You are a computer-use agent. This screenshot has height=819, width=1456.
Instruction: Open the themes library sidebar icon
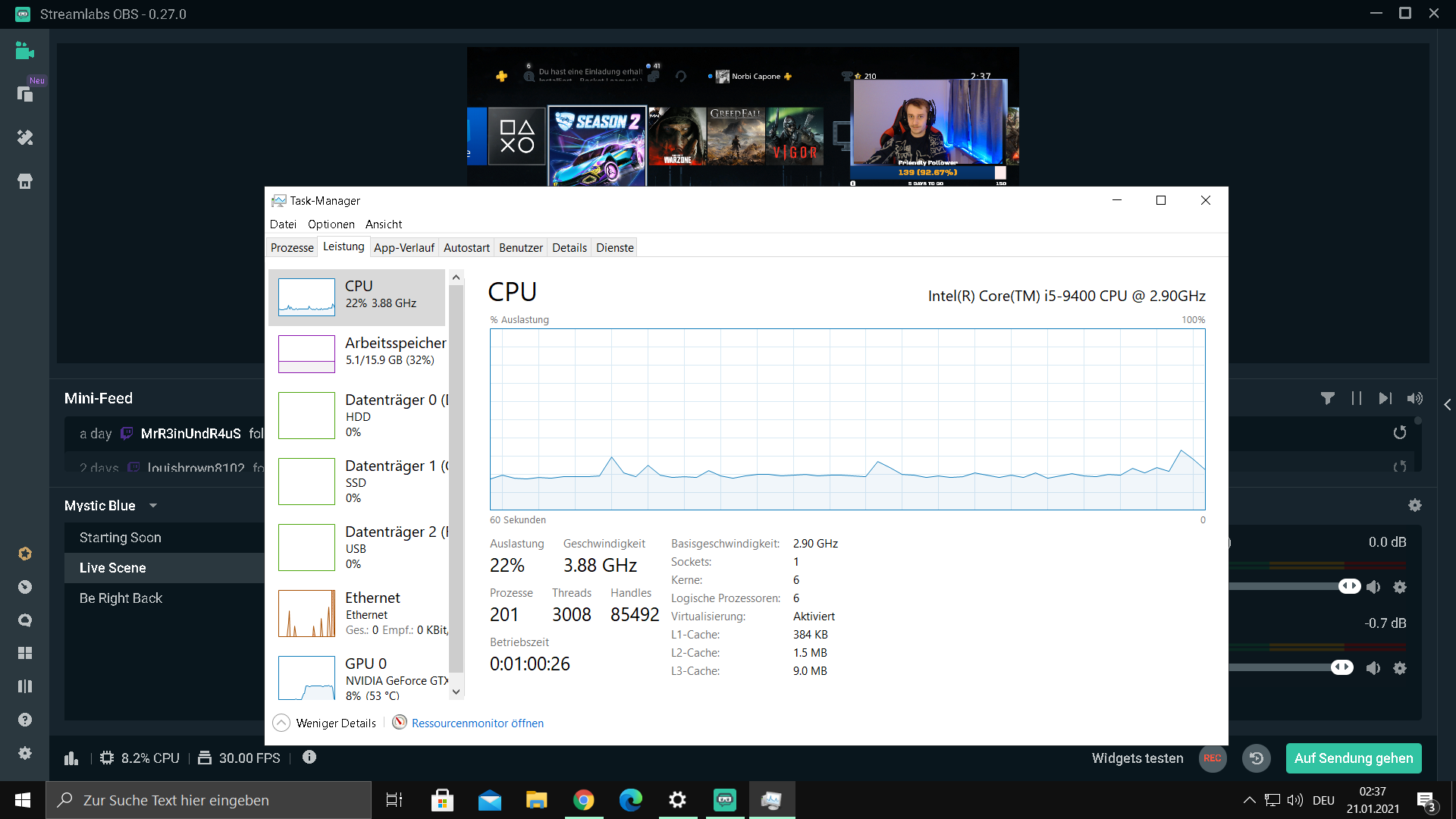coord(24,137)
